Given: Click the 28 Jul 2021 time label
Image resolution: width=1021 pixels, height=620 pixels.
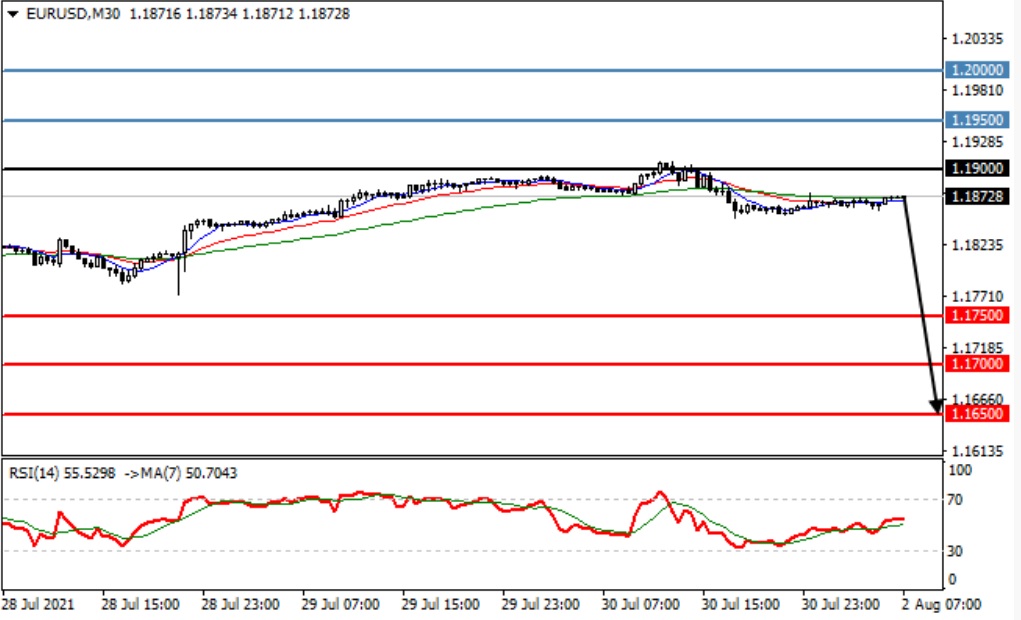Looking at the screenshot, I should [38, 604].
